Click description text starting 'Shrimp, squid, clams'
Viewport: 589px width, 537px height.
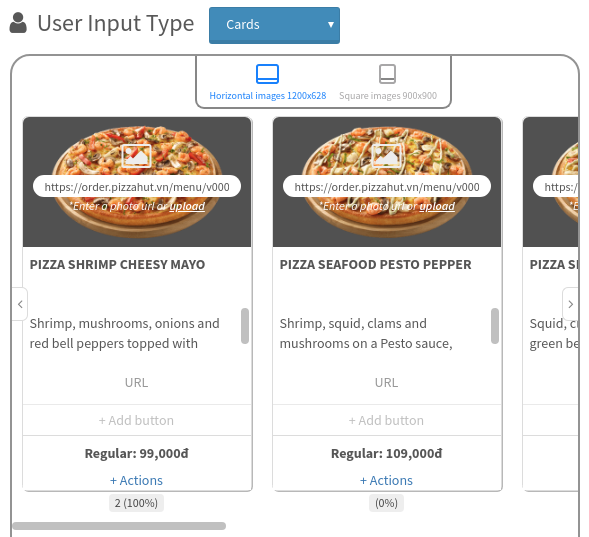pyautogui.click(x=366, y=333)
